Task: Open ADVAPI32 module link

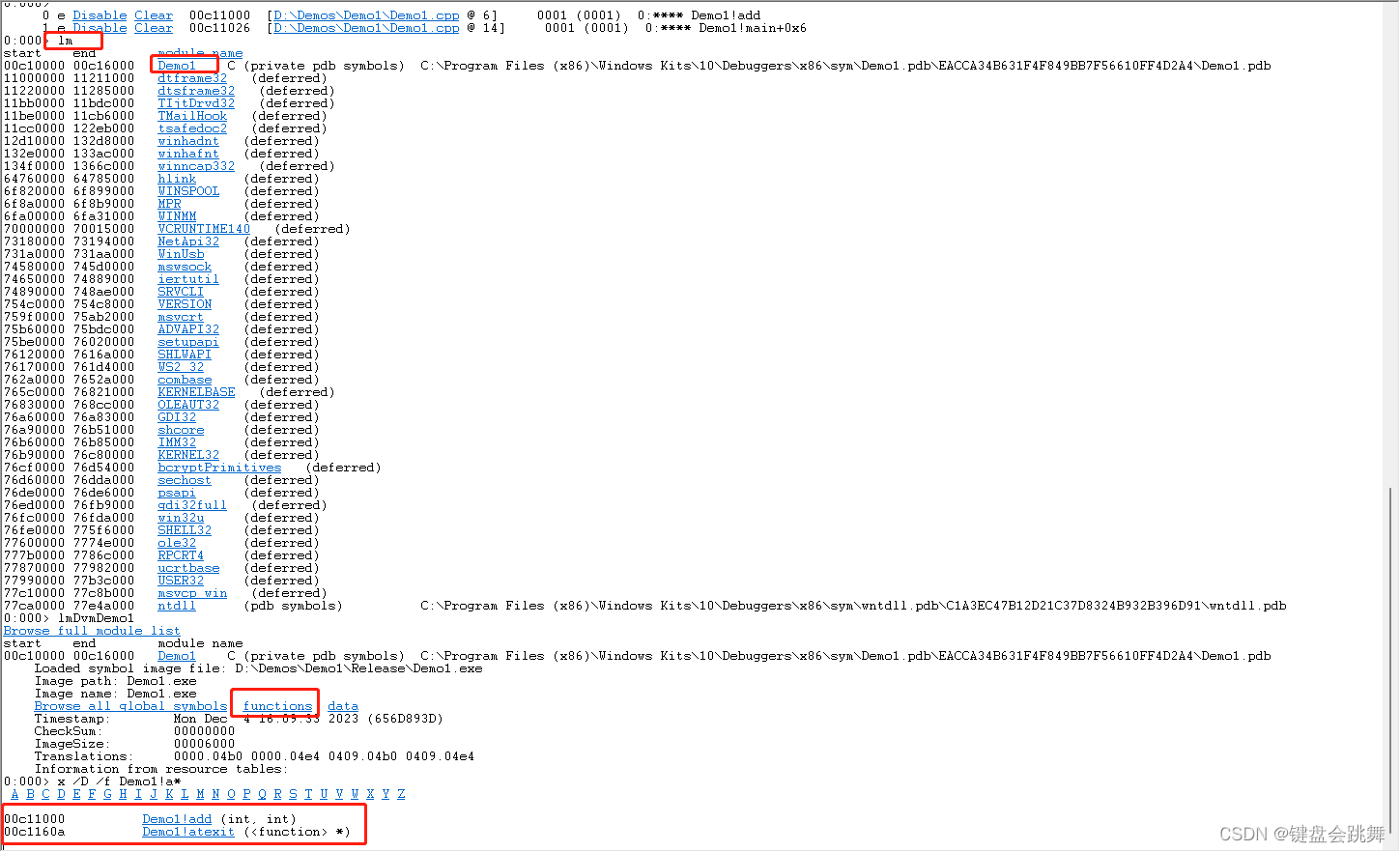Action: point(188,329)
